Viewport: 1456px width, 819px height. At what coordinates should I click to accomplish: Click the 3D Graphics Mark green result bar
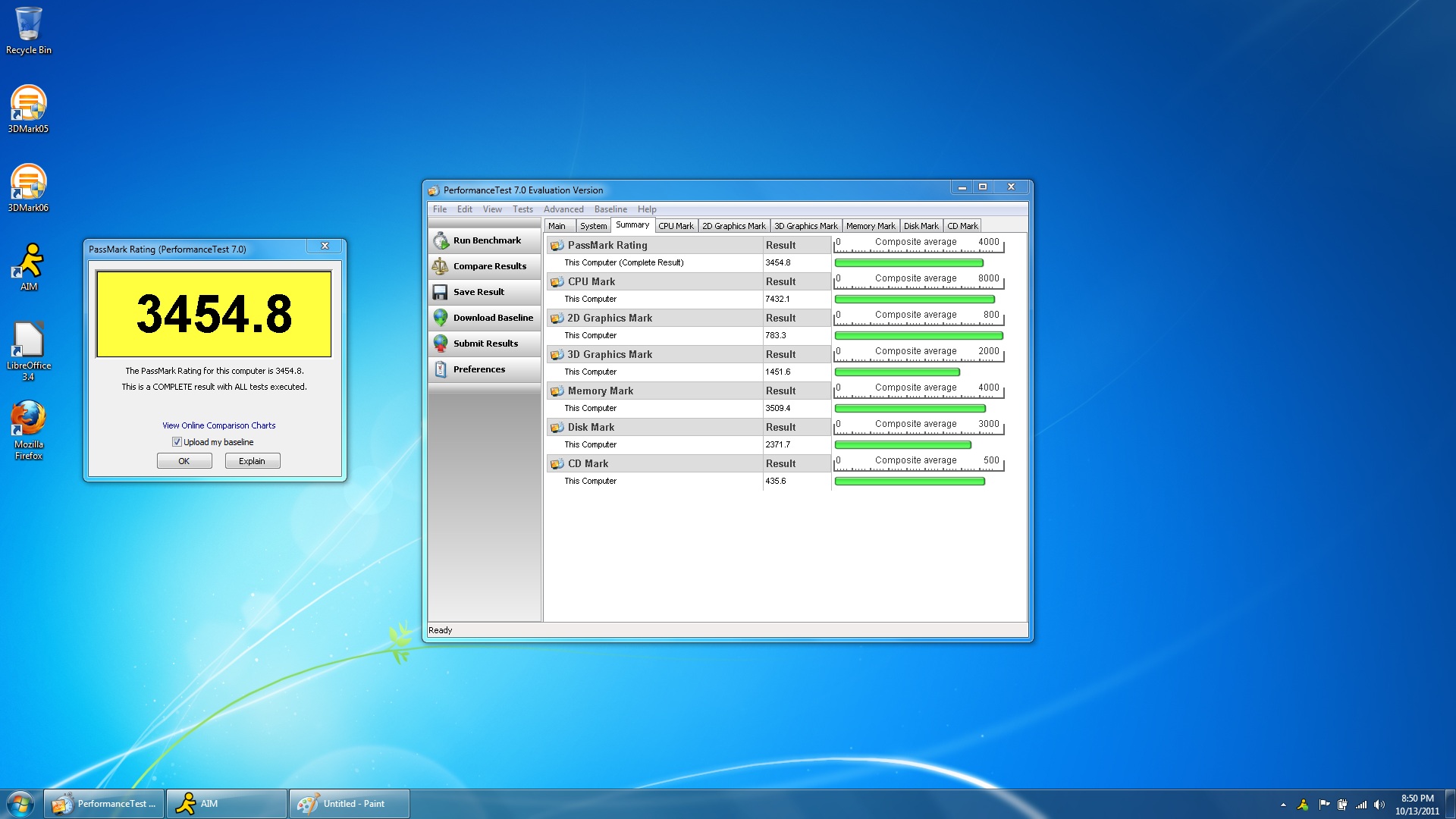(x=897, y=372)
